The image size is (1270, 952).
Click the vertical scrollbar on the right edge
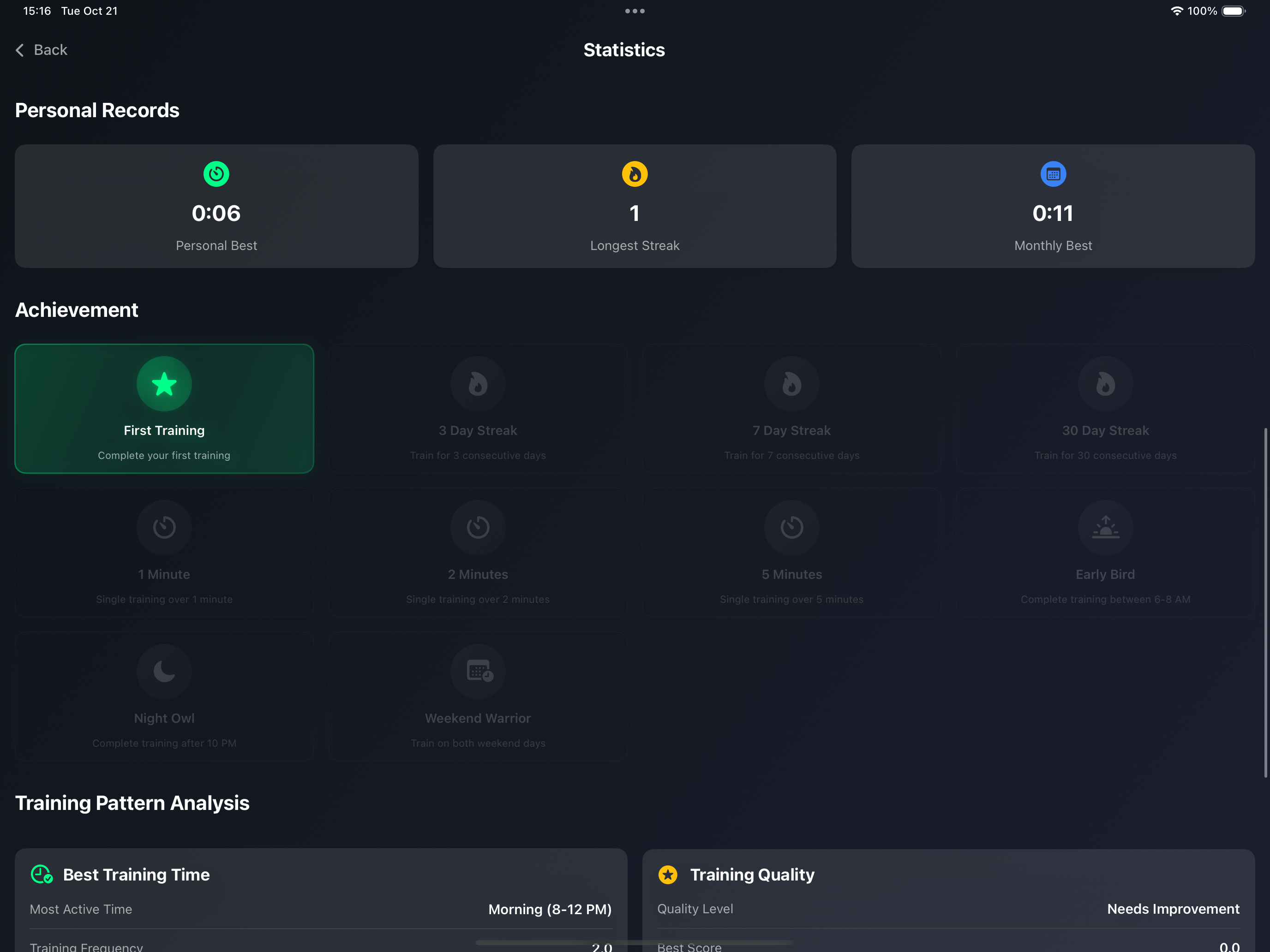tap(1265, 602)
